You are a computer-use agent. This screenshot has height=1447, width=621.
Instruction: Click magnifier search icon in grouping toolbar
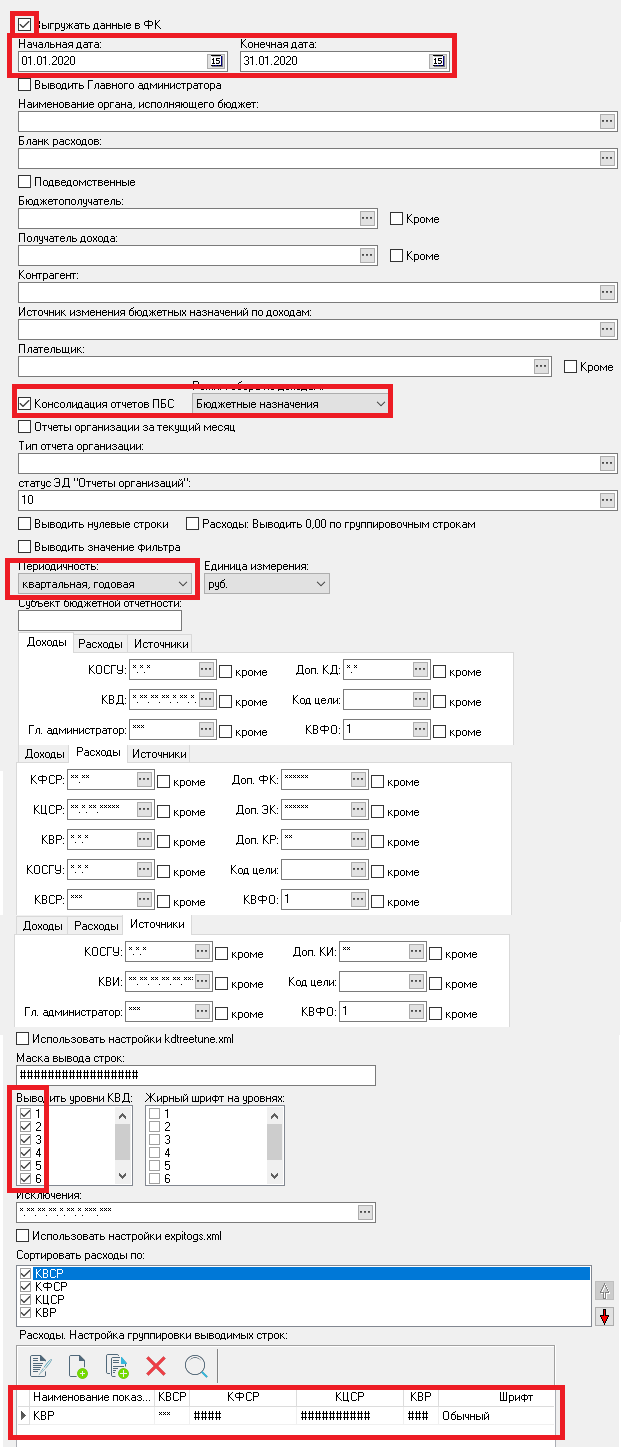(195, 1366)
